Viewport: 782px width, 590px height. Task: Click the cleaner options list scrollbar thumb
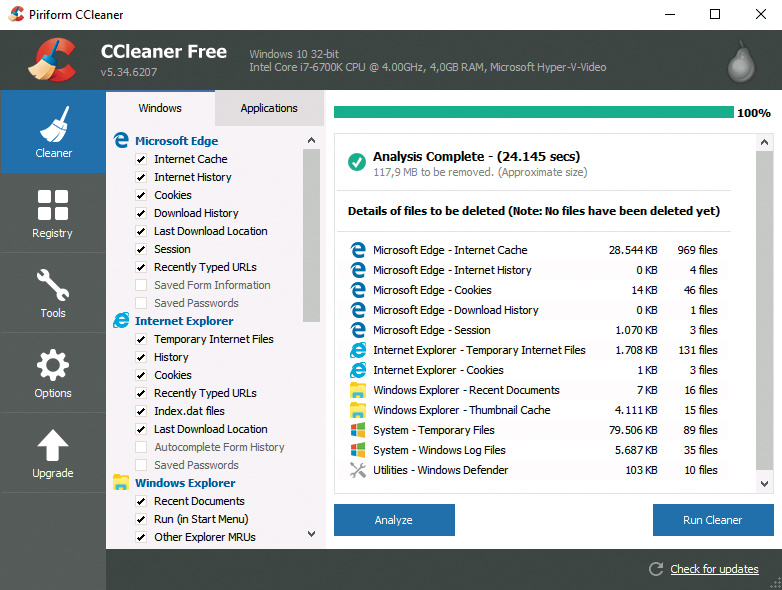pyautogui.click(x=311, y=235)
